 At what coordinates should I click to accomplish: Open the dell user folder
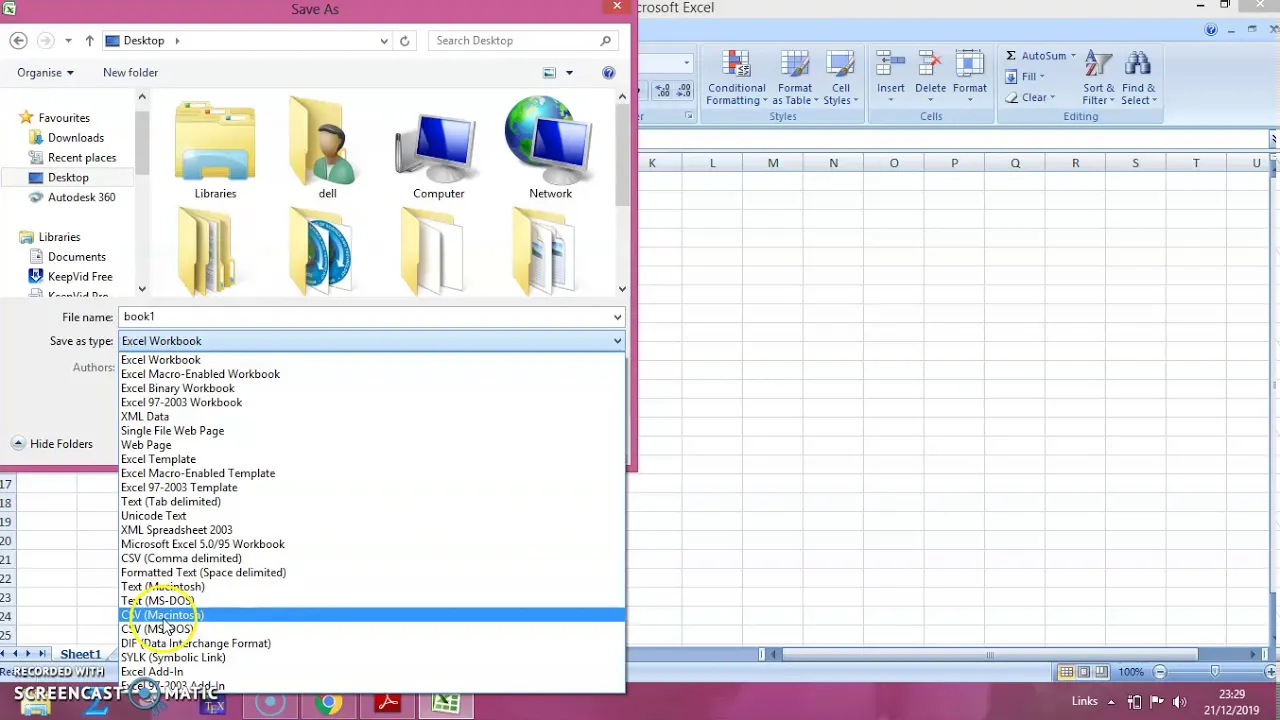point(327,148)
